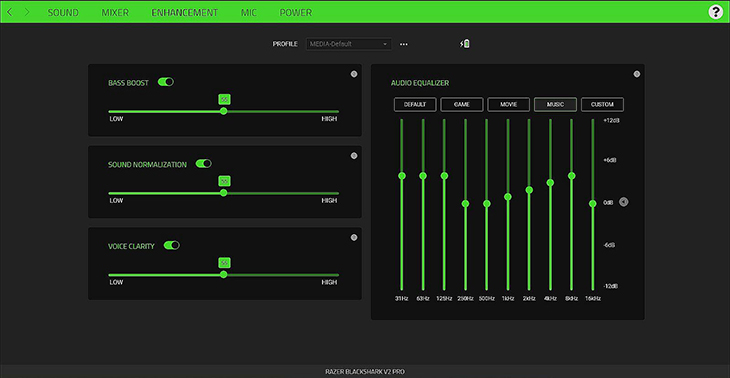Screen dimensions: 730x378
Task: Click the RAZER BLACKSHARK V2 PRO device label
Action: click(x=365, y=371)
